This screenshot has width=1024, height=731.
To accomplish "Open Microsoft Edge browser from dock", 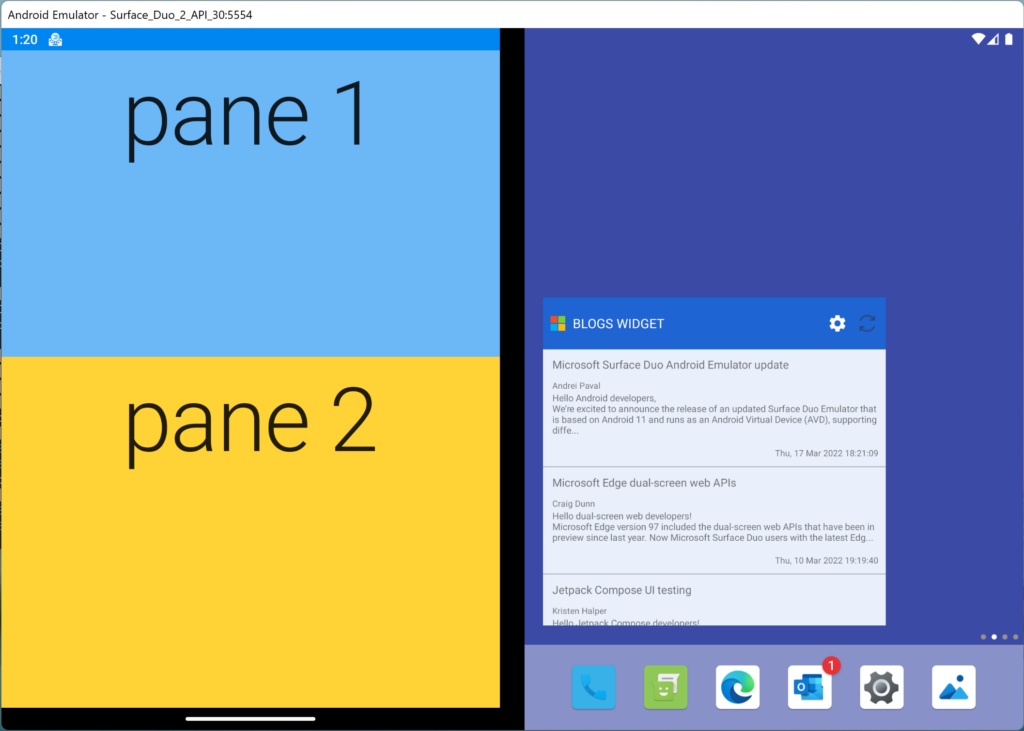I will tap(737, 688).
